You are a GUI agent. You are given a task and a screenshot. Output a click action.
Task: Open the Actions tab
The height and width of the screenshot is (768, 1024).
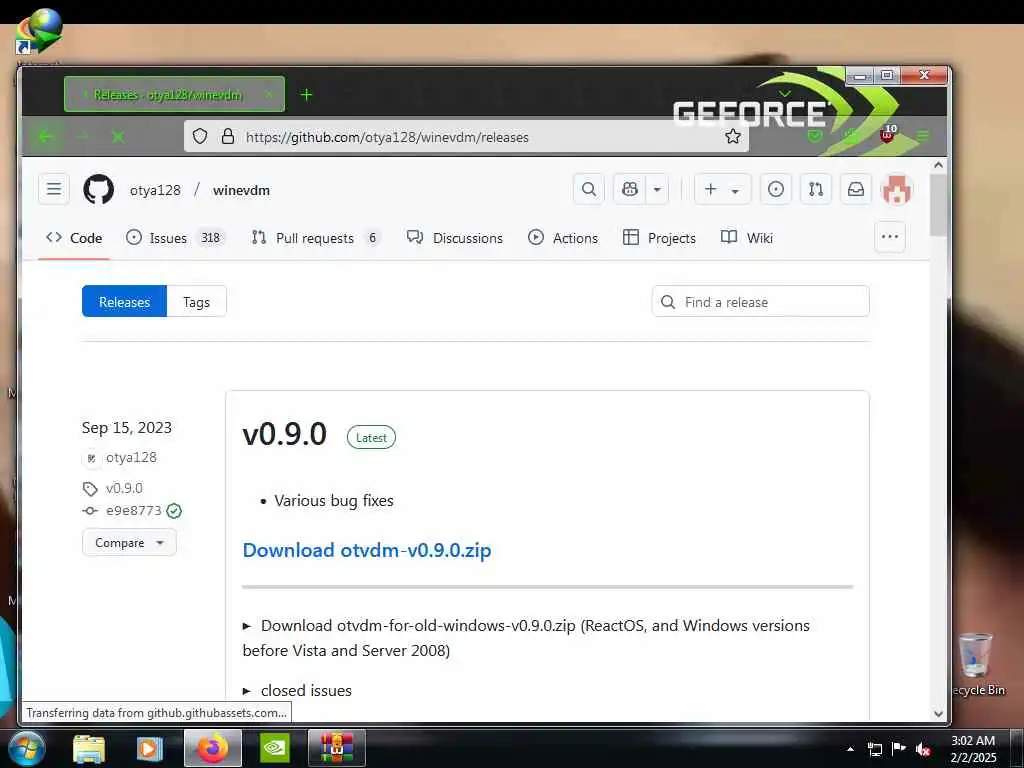(x=562, y=238)
